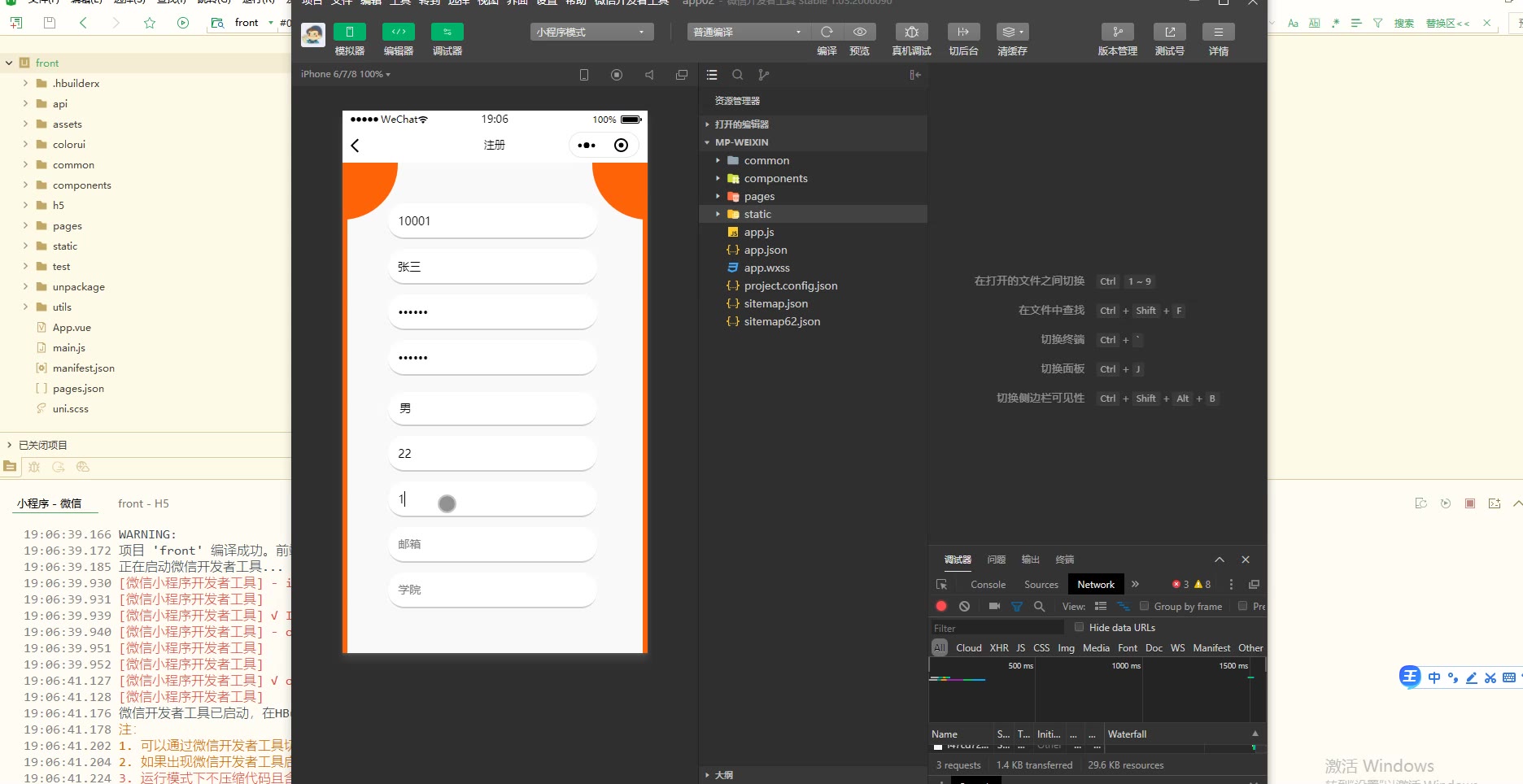Open the mini program mode dropdown
1523x784 pixels.
(x=591, y=33)
